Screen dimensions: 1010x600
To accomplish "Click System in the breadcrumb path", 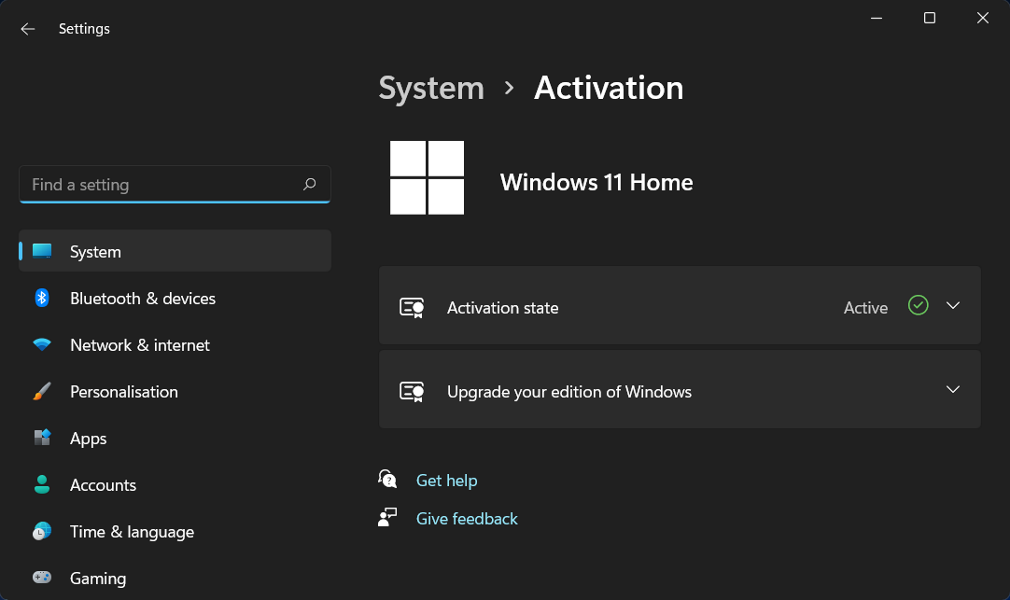I will tap(431, 88).
